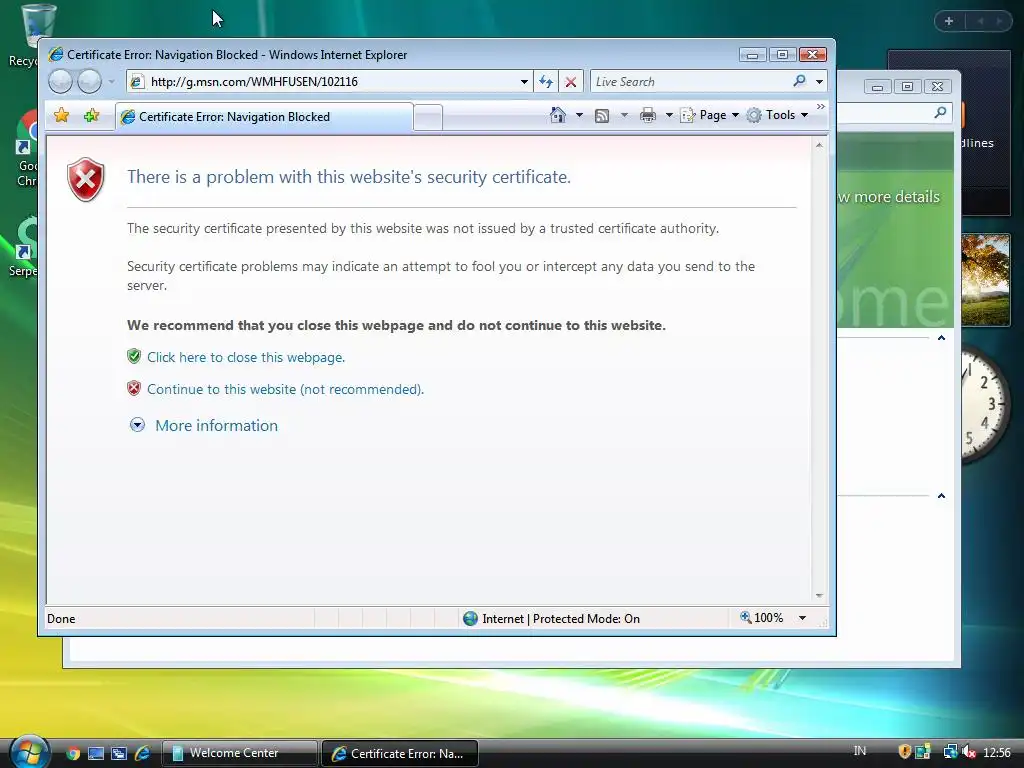
Task: Open the Recent Pages dropdown arrow
Action: pyautogui.click(x=112, y=82)
